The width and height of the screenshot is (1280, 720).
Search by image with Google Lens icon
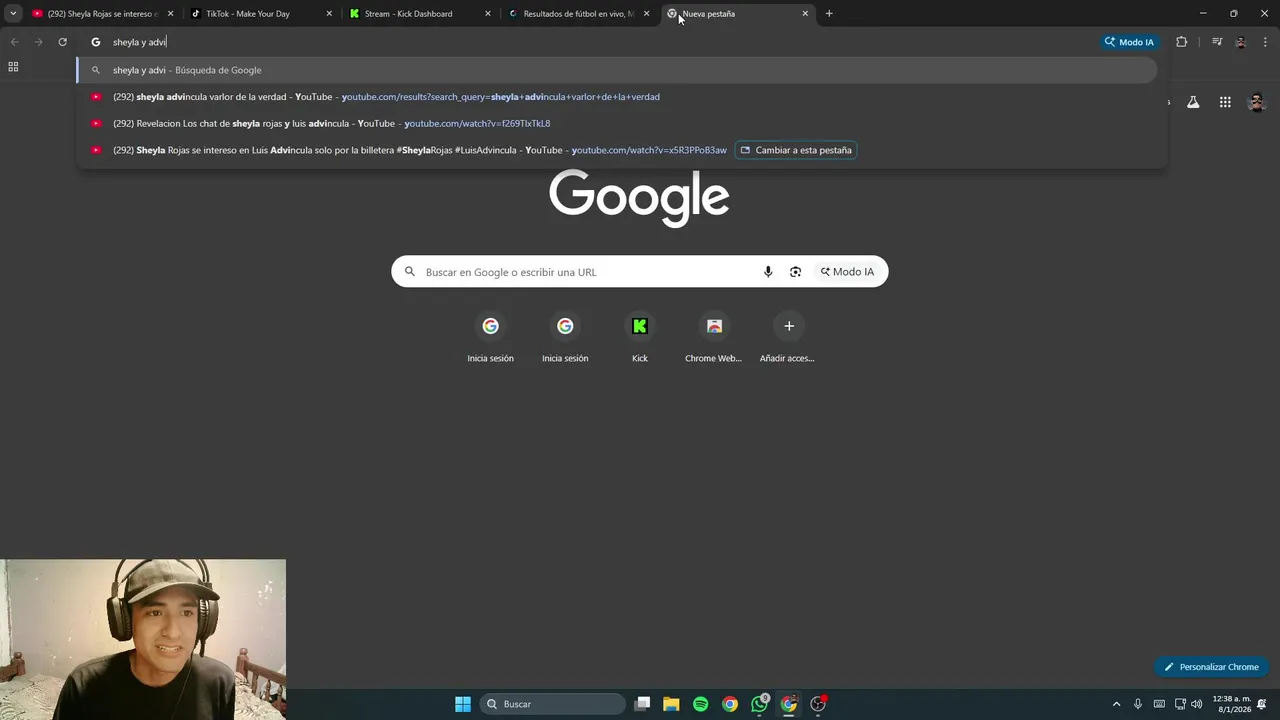point(795,272)
